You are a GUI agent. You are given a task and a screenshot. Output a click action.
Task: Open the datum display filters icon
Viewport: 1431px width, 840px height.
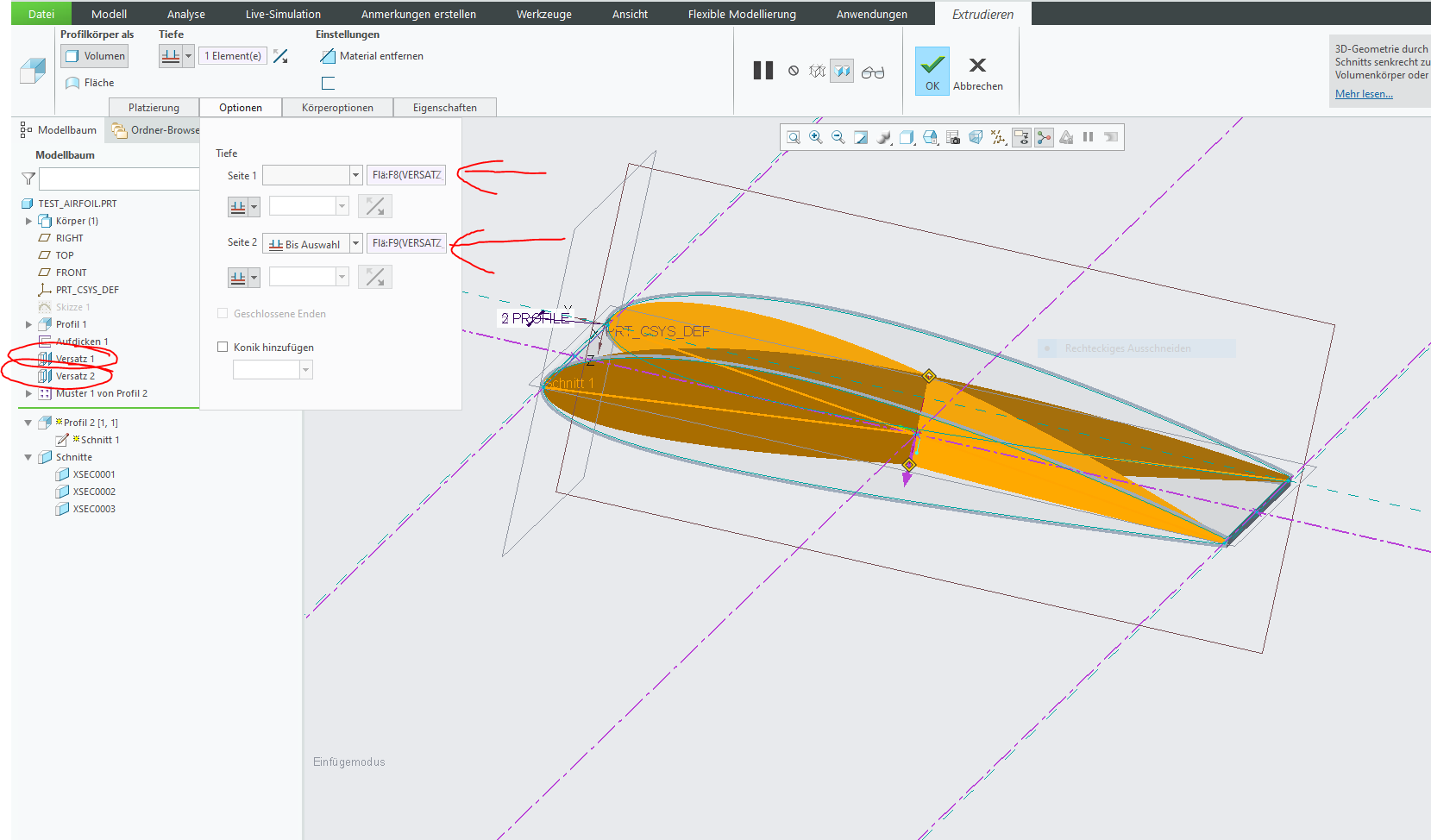[x=999, y=137]
